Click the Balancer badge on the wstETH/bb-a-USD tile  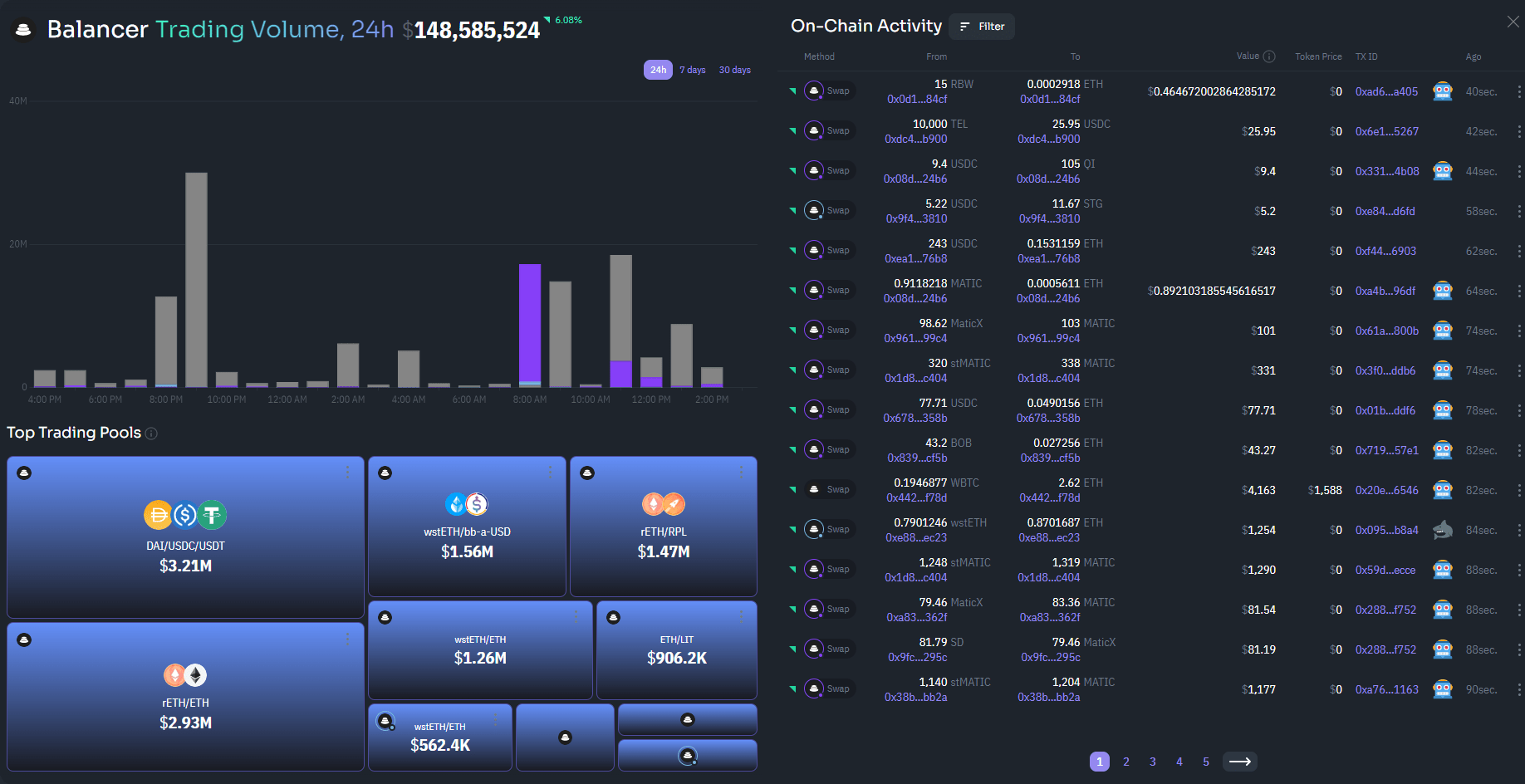click(386, 472)
